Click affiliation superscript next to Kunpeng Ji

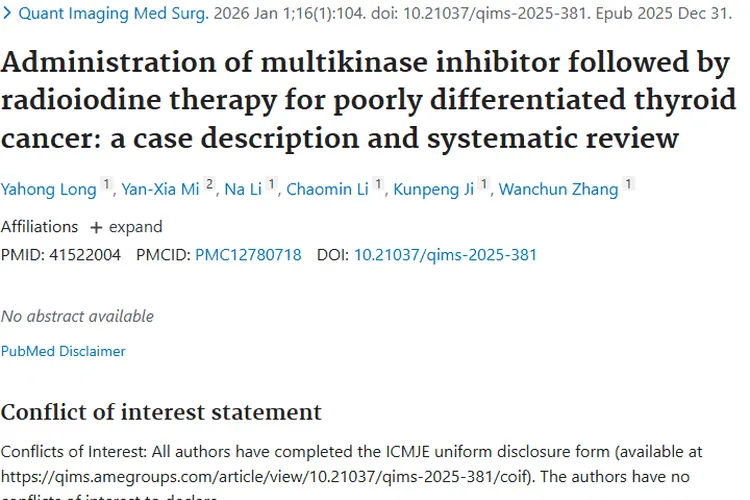[484, 185]
